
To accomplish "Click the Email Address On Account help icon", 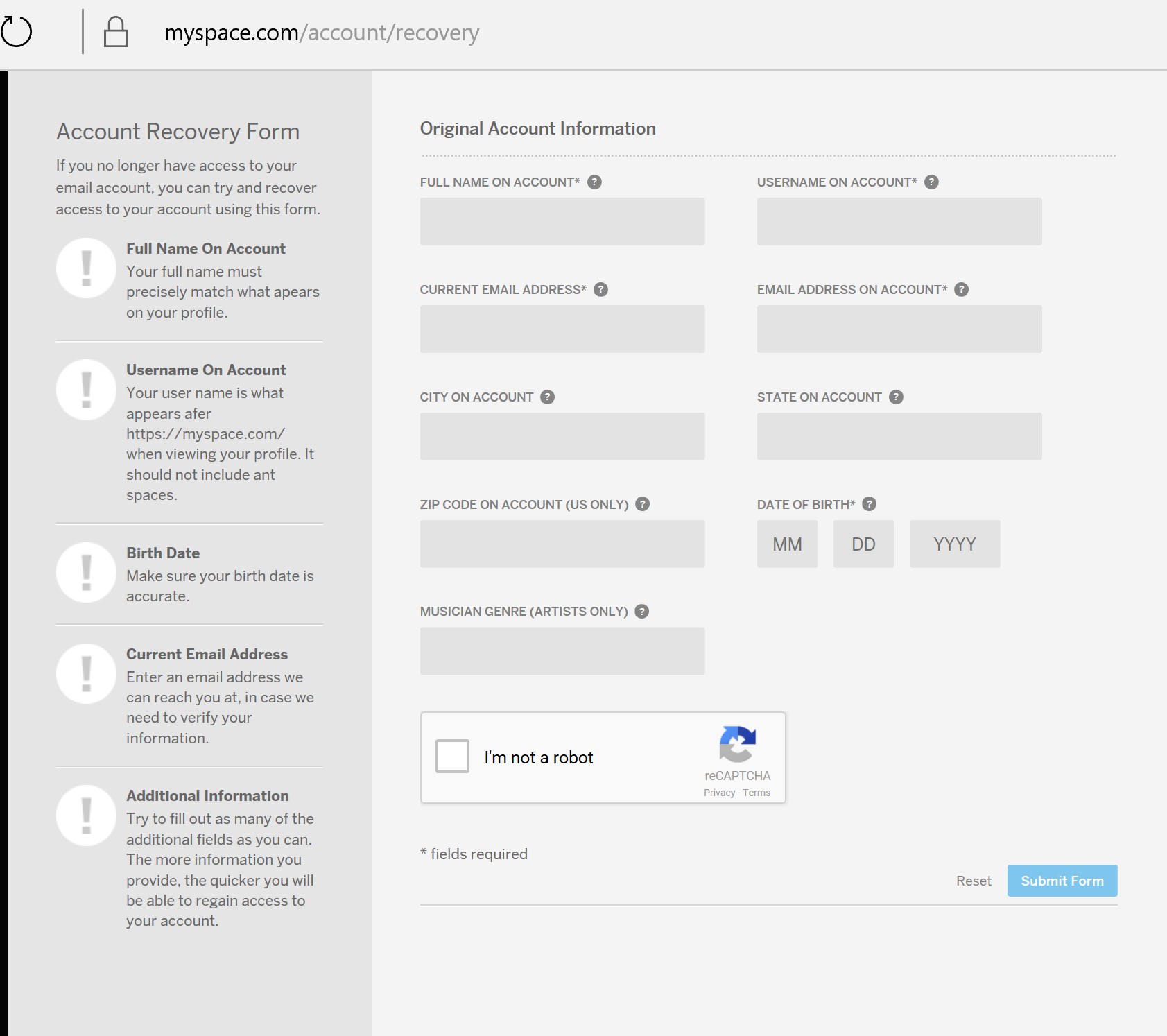I will 962,290.
